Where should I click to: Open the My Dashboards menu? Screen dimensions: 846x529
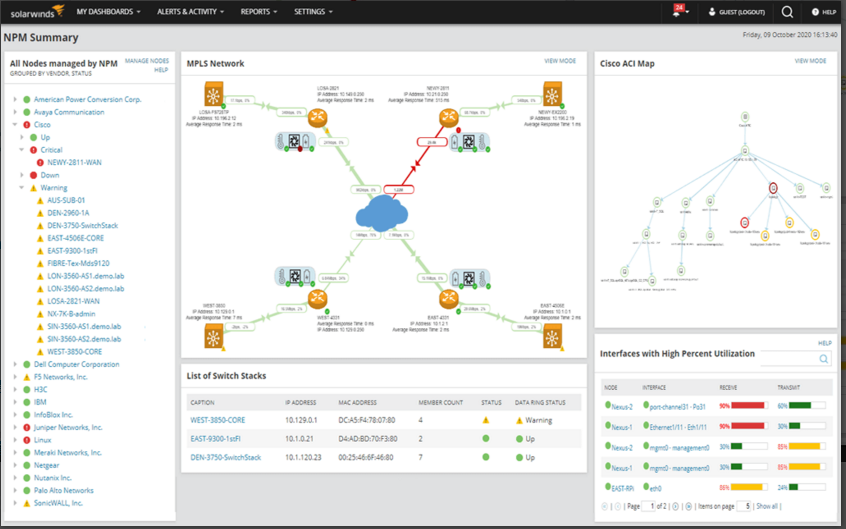click(108, 11)
